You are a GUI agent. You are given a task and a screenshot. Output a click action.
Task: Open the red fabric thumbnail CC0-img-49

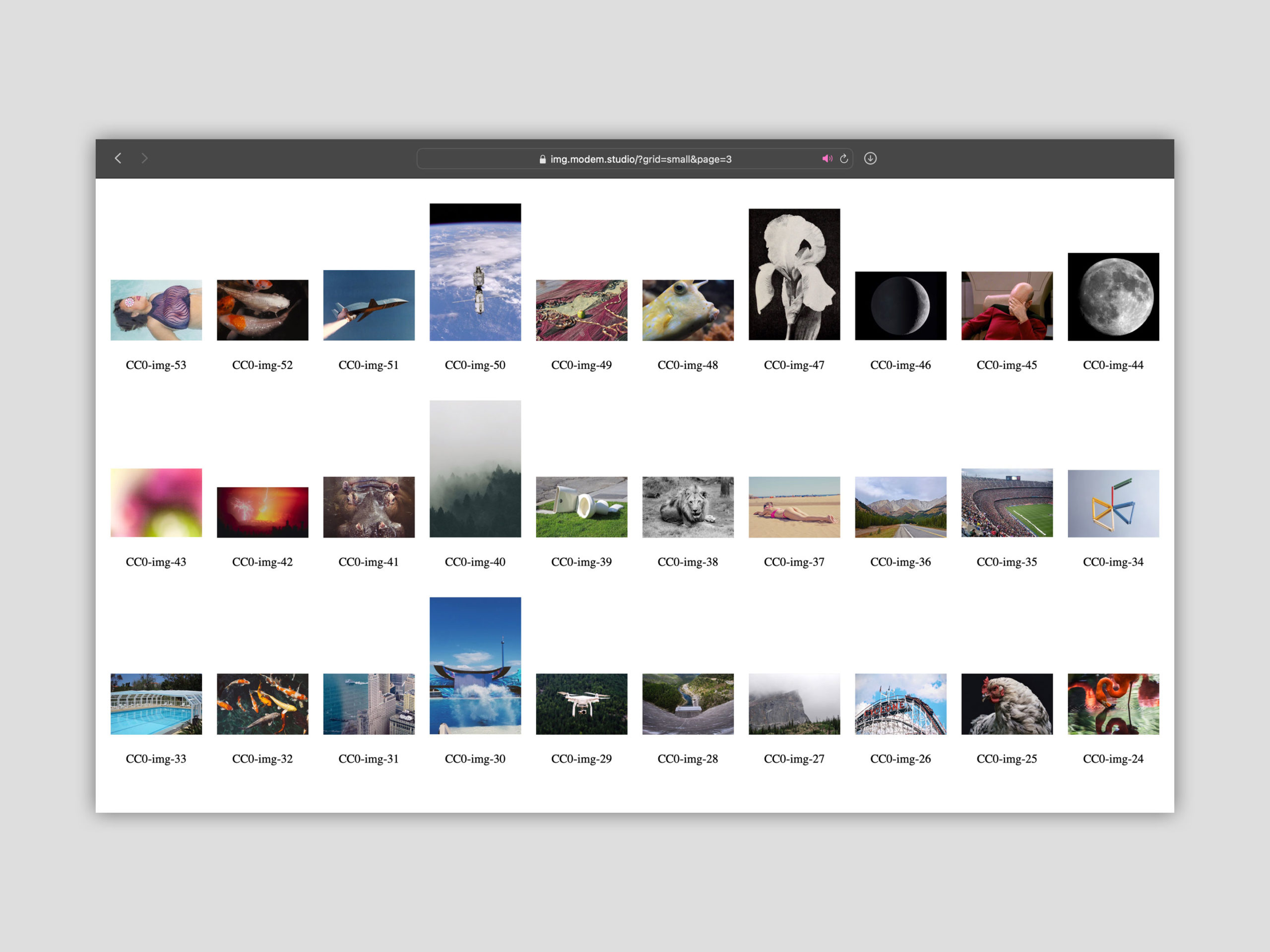[581, 310]
